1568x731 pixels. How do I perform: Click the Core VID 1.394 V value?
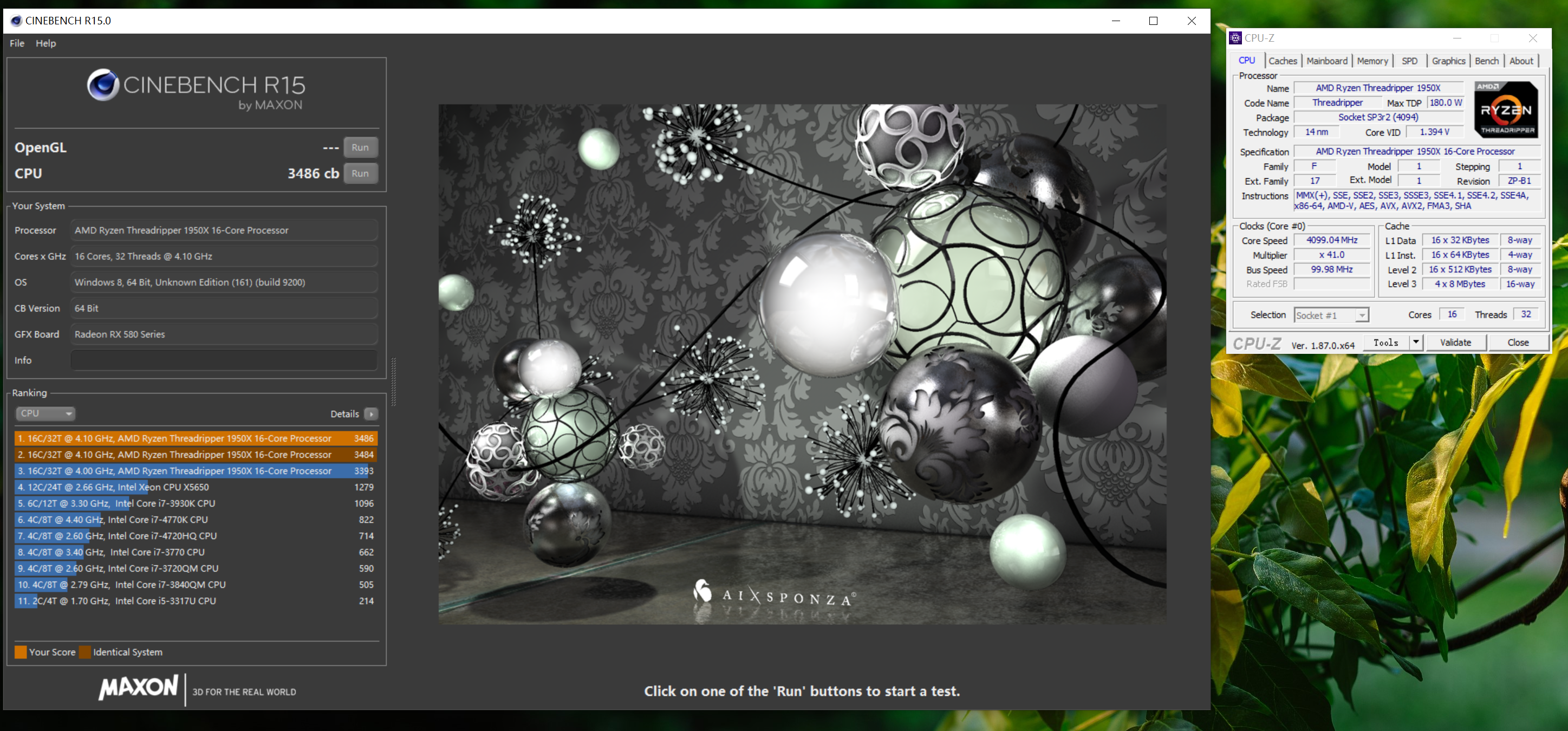click(x=1434, y=132)
